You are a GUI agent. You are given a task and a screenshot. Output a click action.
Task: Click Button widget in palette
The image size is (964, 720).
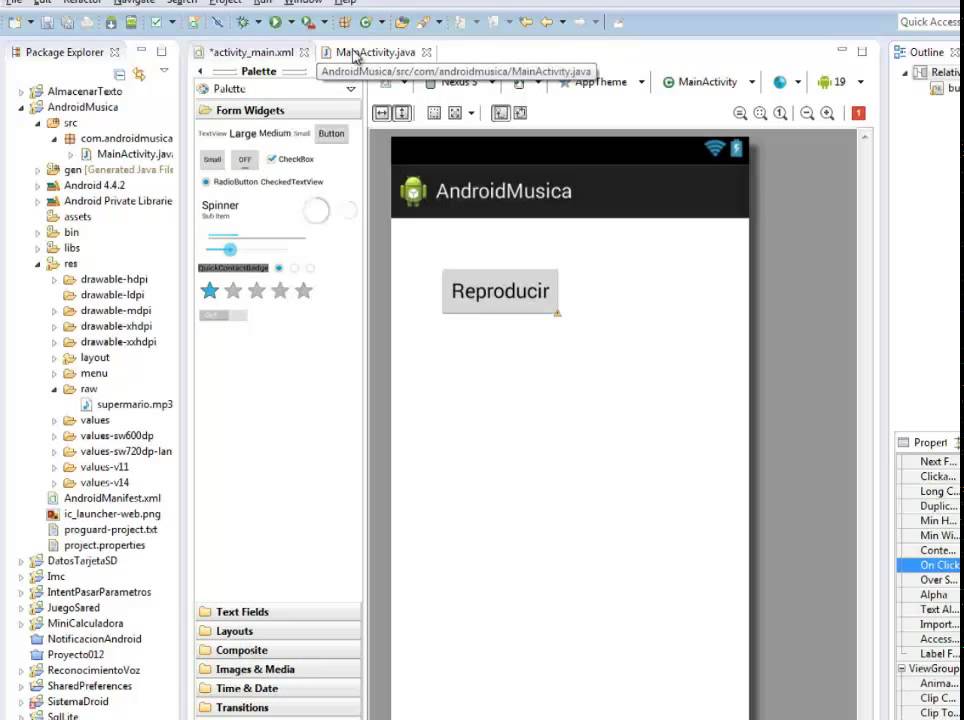coord(331,133)
